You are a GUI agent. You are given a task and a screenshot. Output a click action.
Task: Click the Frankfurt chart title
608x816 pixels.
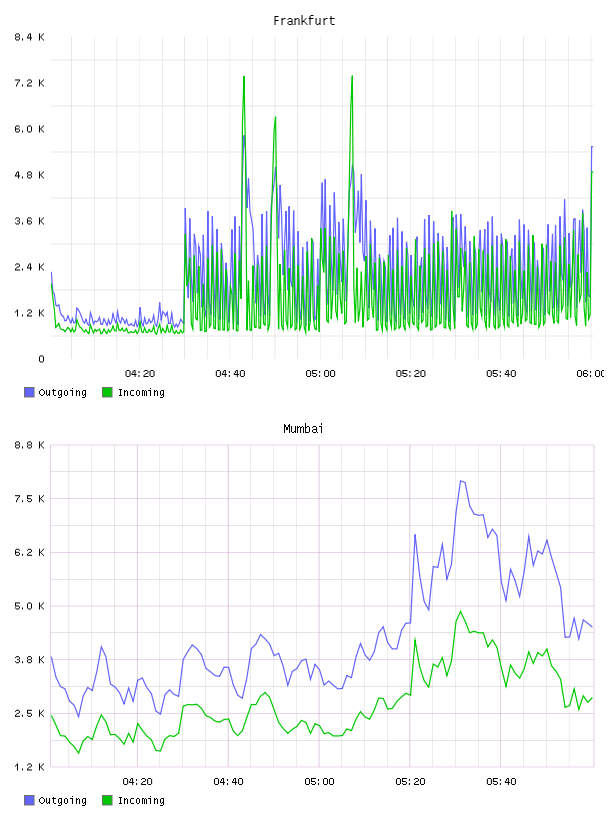tap(304, 21)
